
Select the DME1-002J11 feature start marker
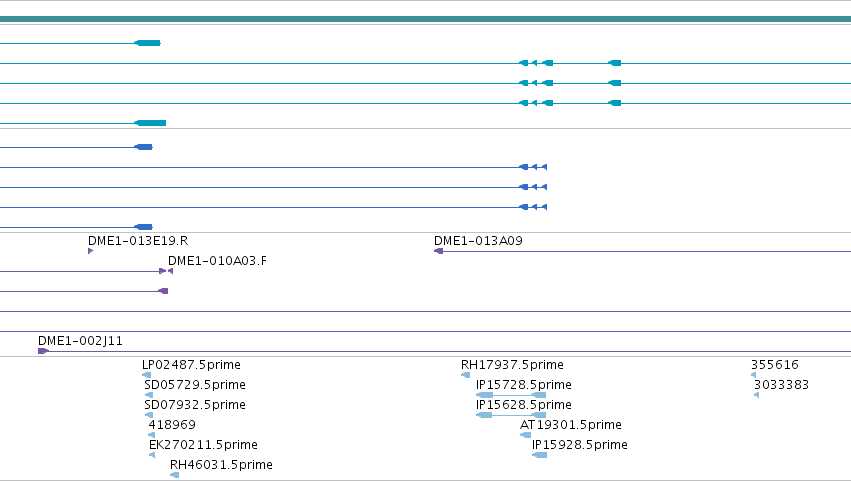(x=43, y=351)
